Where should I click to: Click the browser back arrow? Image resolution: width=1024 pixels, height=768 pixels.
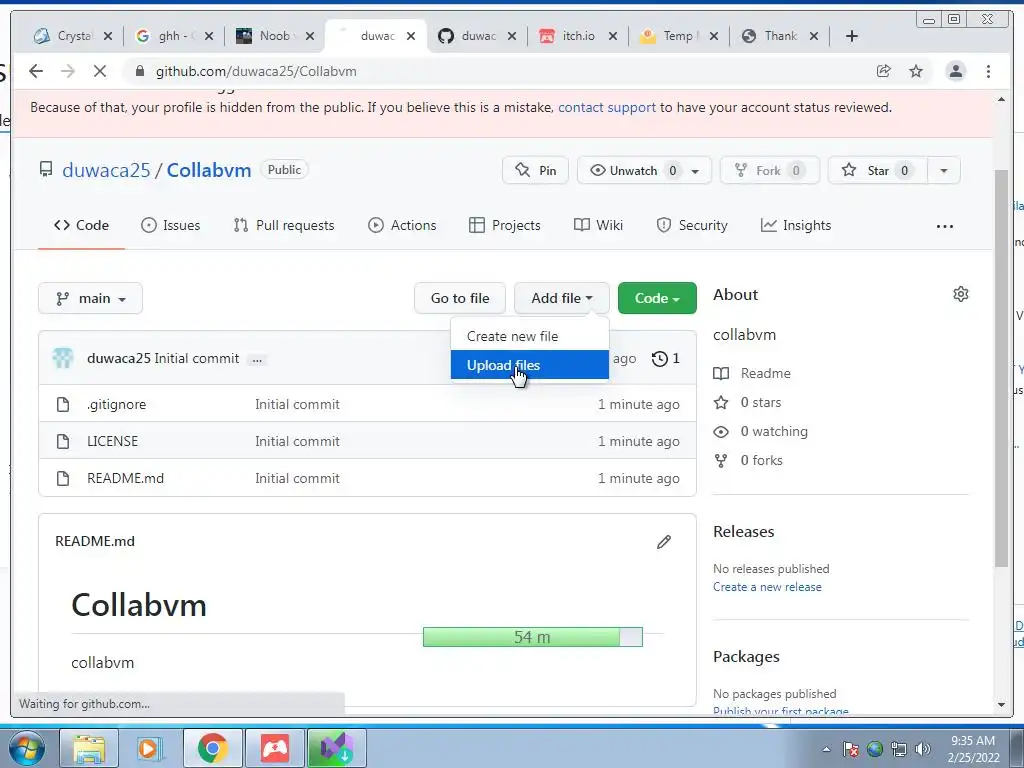36,71
